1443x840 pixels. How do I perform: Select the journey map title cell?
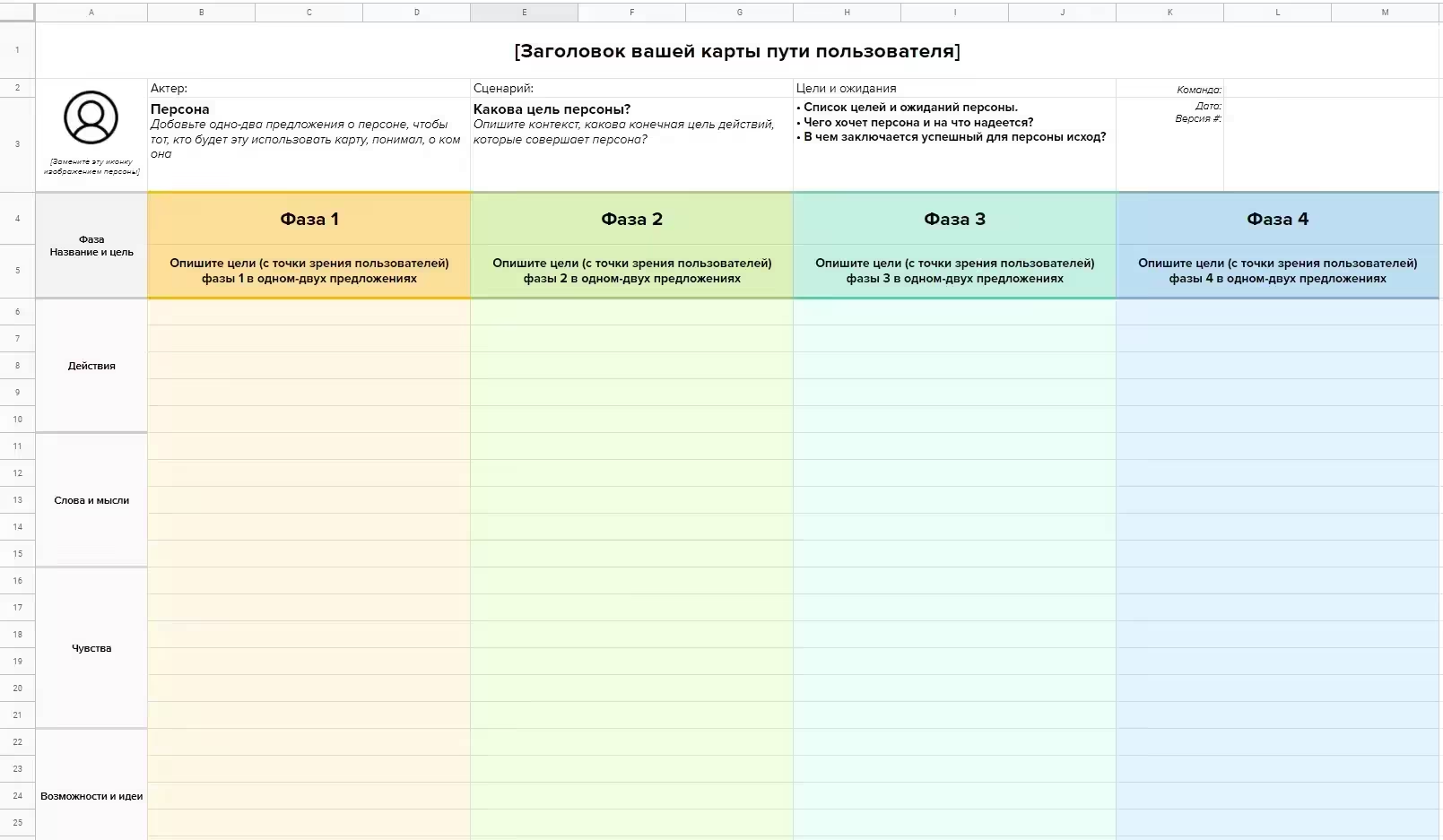point(736,51)
